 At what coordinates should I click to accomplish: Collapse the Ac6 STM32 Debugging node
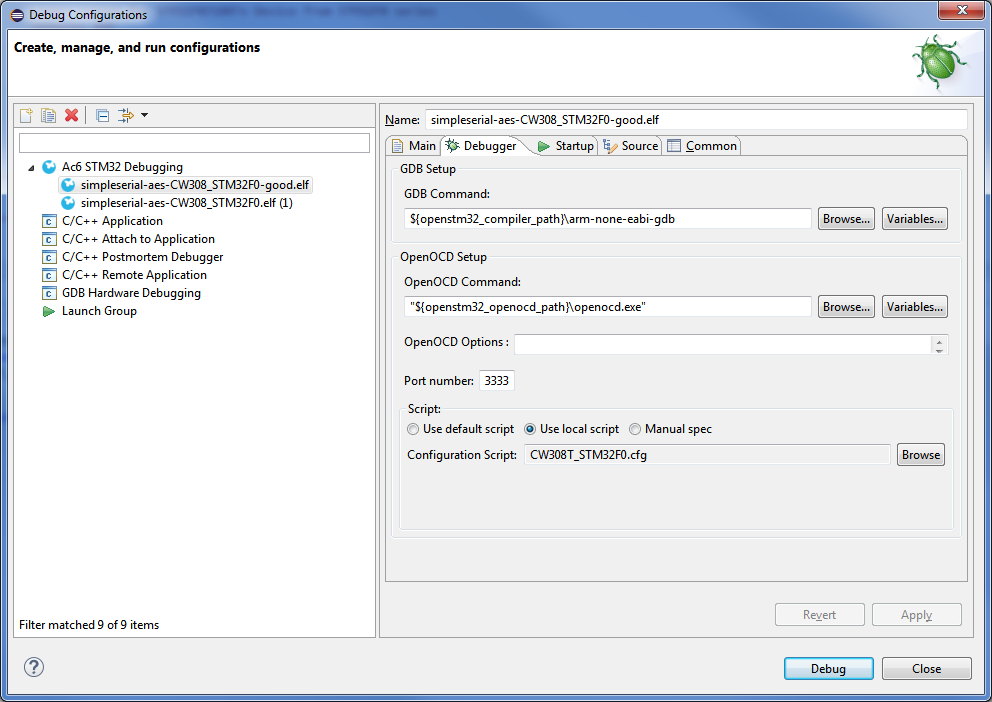click(x=31, y=168)
